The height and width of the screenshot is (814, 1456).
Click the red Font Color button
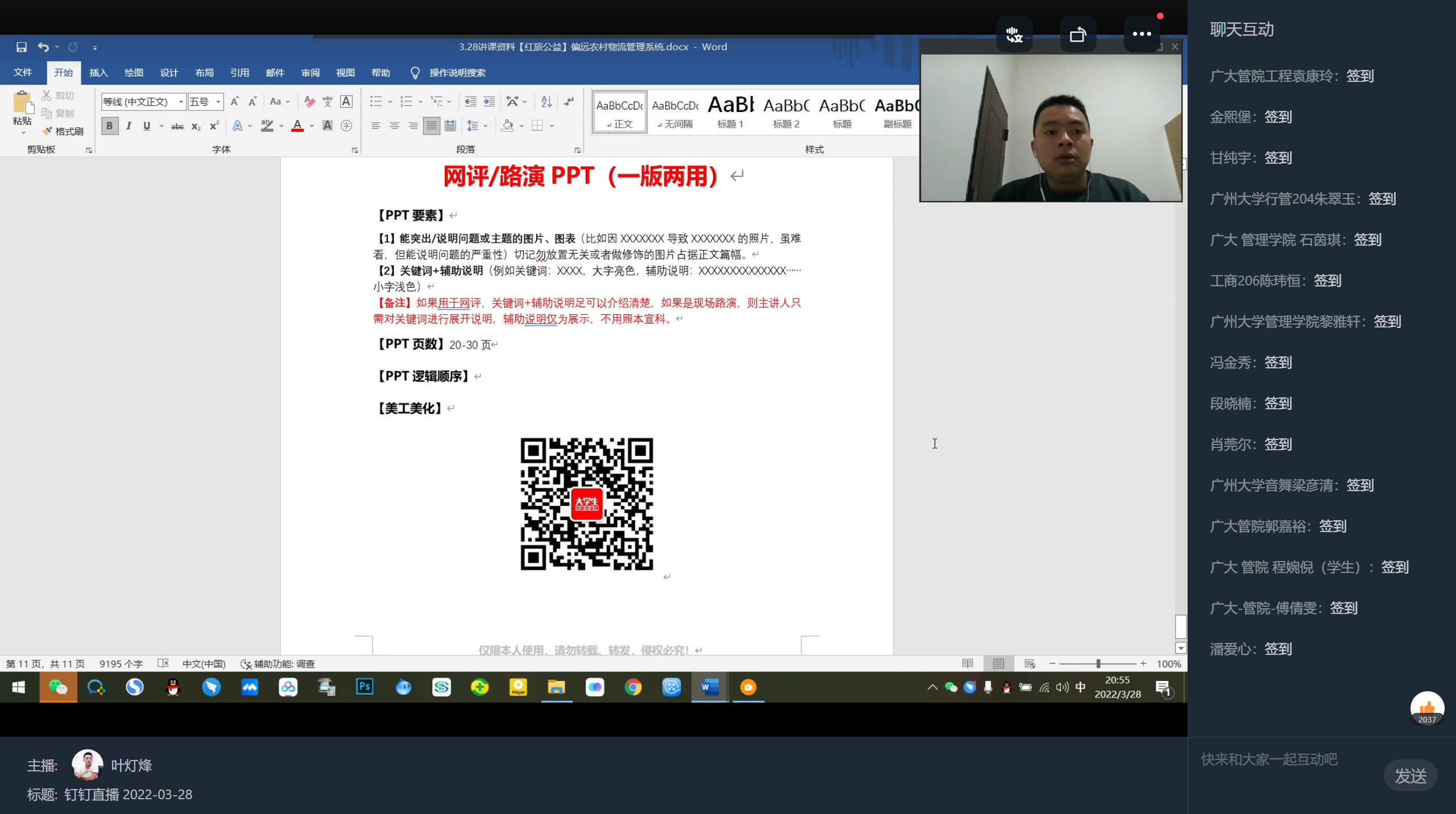click(x=297, y=126)
